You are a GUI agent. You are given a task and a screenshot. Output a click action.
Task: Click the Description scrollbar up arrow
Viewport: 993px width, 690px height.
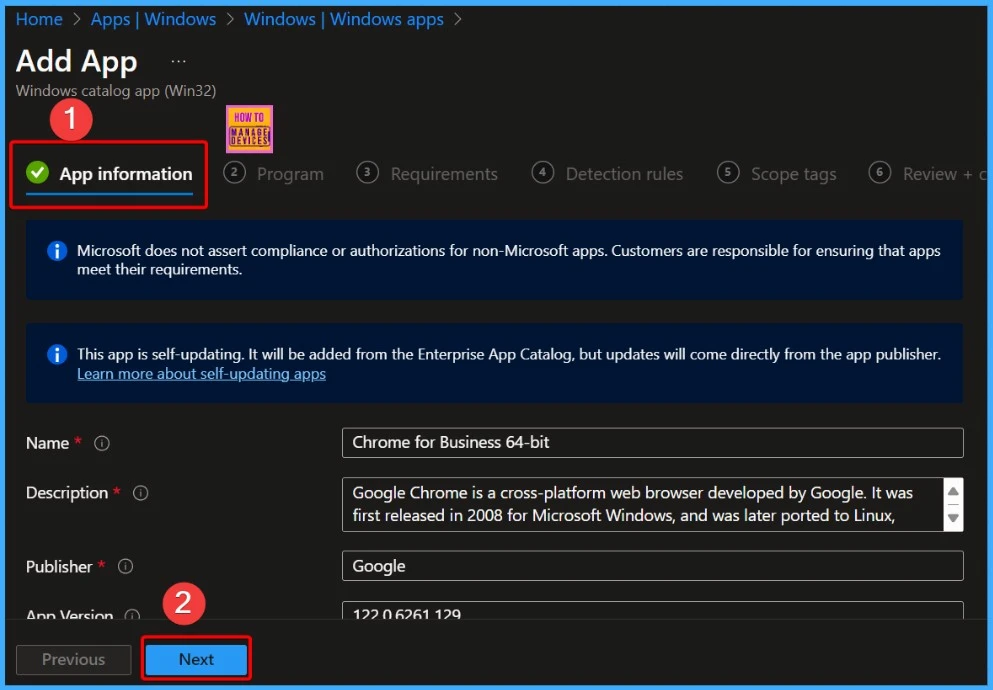[952, 491]
